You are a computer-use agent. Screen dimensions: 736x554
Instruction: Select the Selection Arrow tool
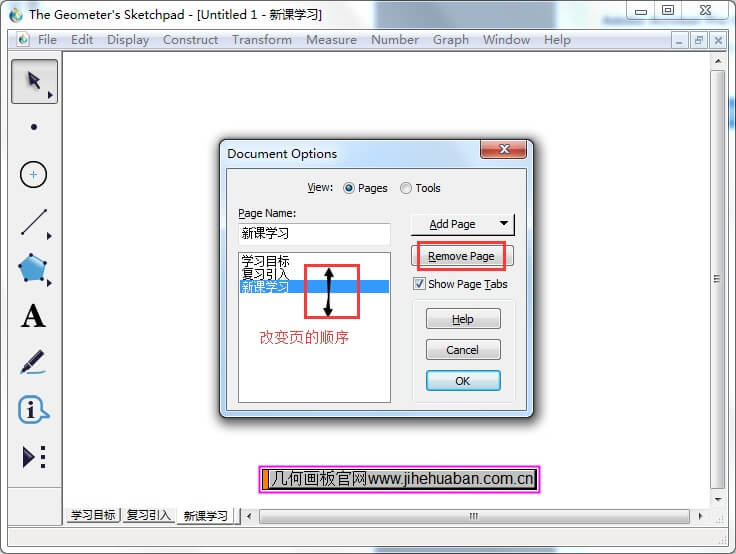click(x=34, y=81)
